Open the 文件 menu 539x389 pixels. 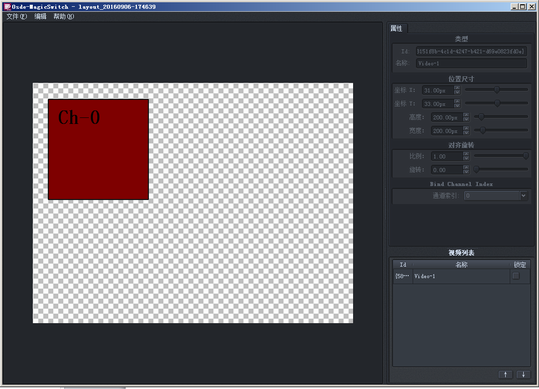tap(16, 16)
